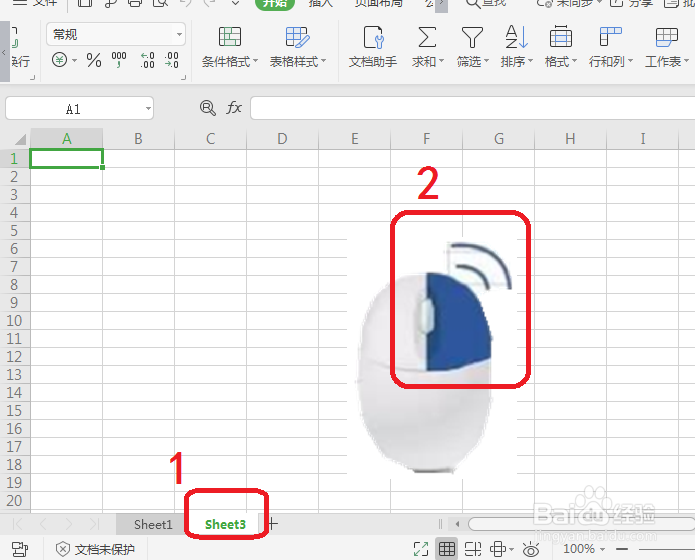
Task: Click the 工作表 worksheet icon
Action: [x=667, y=37]
